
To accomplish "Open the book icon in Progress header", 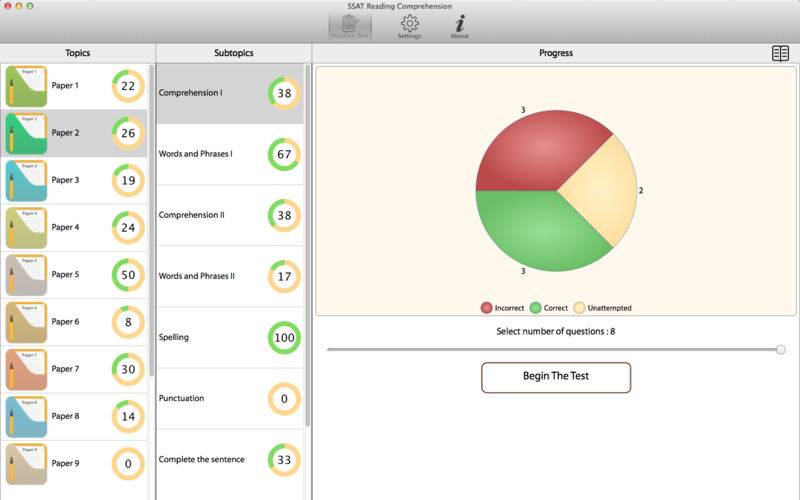I will pos(780,53).
